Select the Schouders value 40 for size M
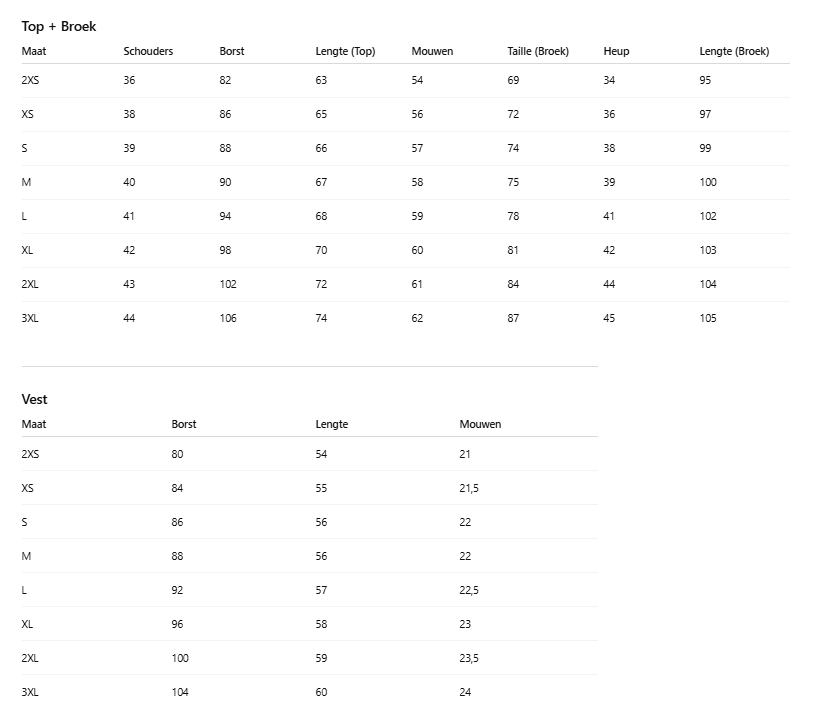Image resolution: width=817 pixels, height=721 pixels. coord(129,182)
